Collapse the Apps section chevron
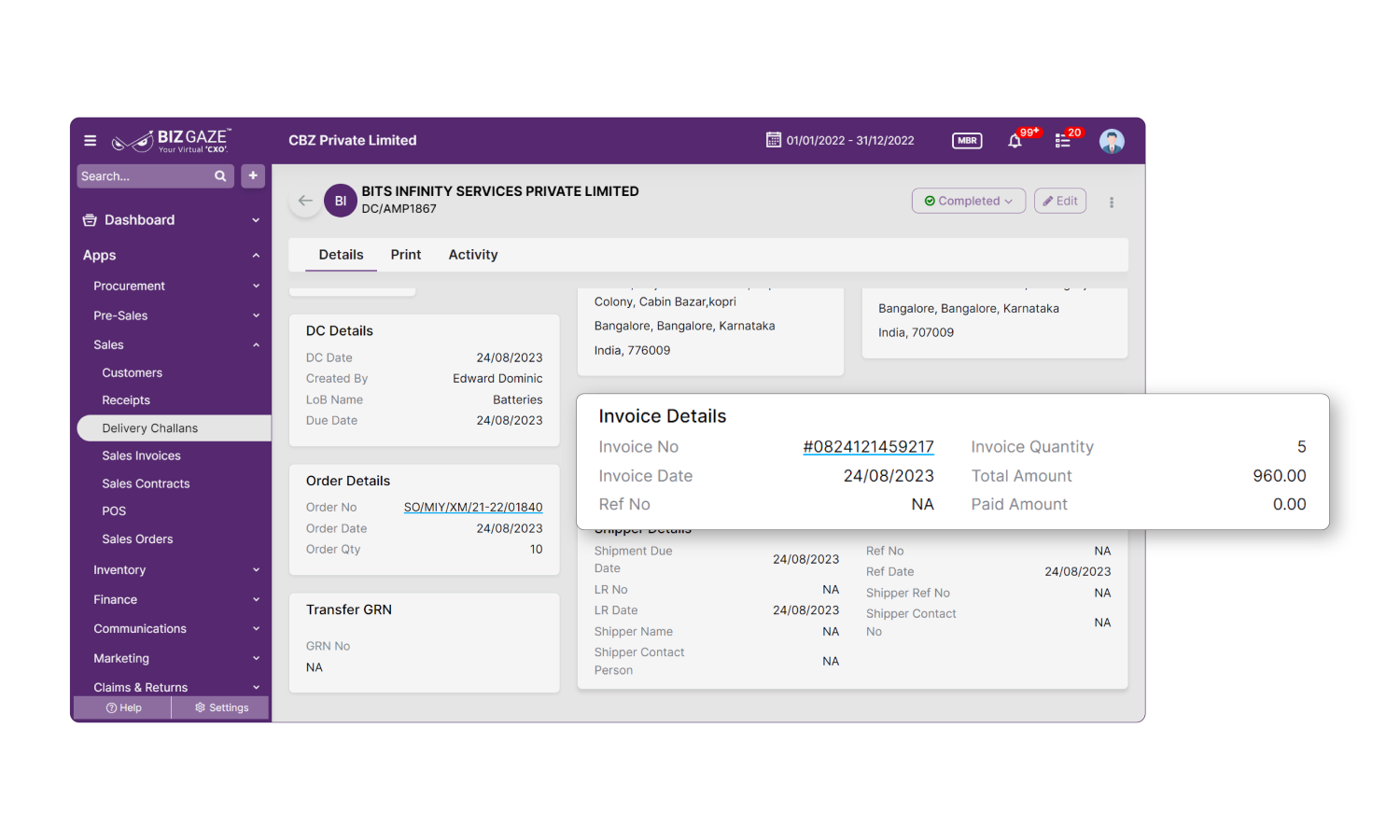Viewport: 1400px width, 840px height. coord(256,256)
